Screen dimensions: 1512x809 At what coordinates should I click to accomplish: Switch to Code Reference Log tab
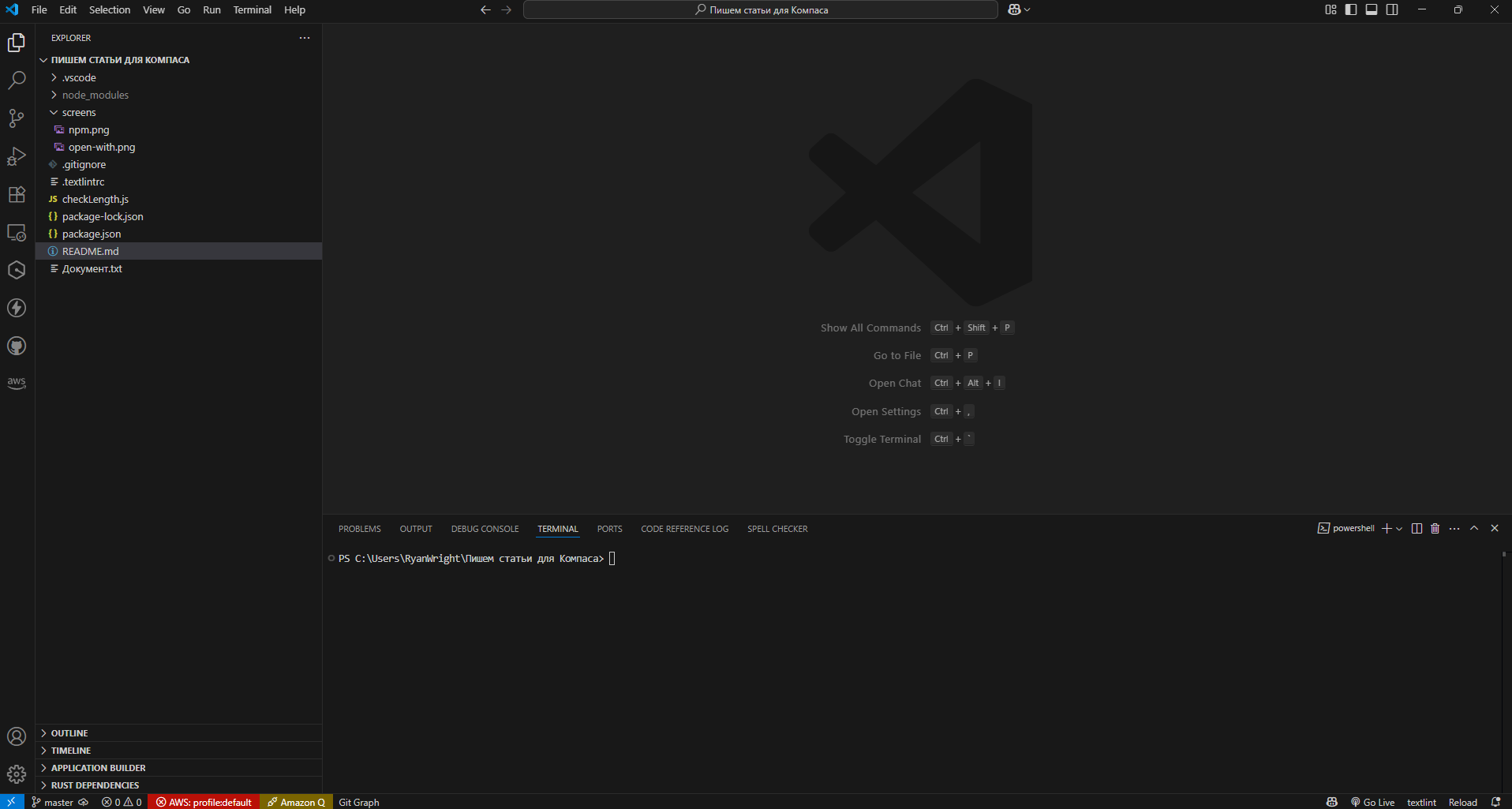(x=684, y=529)
